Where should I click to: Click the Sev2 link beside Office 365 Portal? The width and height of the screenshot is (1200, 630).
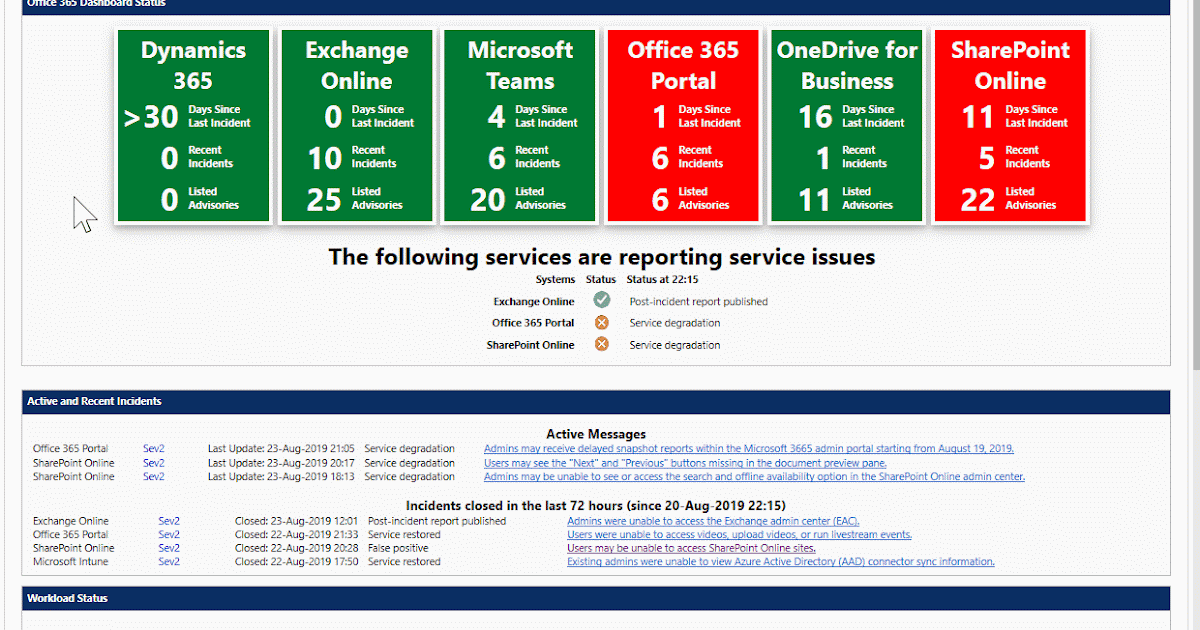(155, 448)
